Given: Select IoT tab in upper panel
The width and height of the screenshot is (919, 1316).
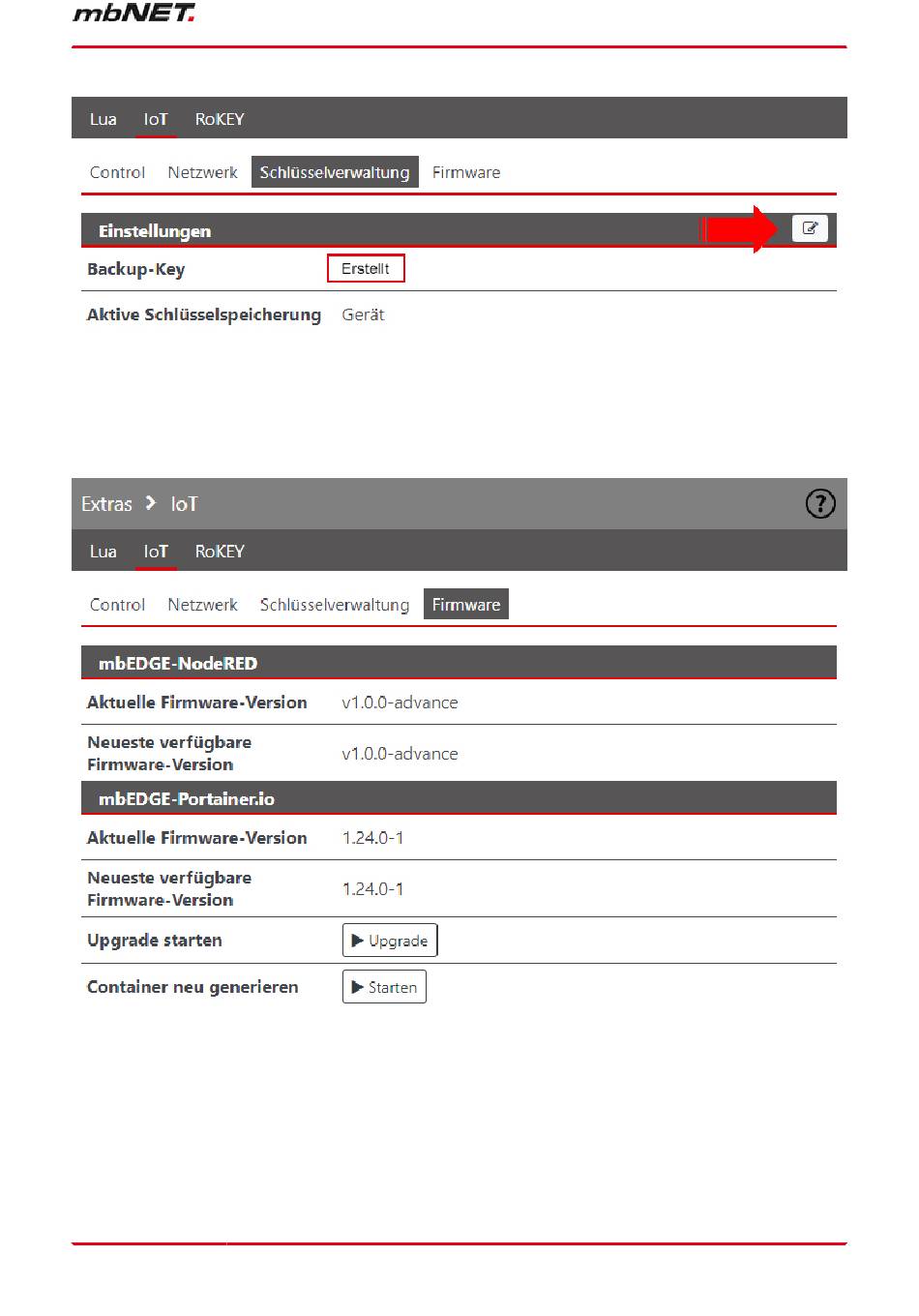Looking at the screenshot, I should pos(156,119).
